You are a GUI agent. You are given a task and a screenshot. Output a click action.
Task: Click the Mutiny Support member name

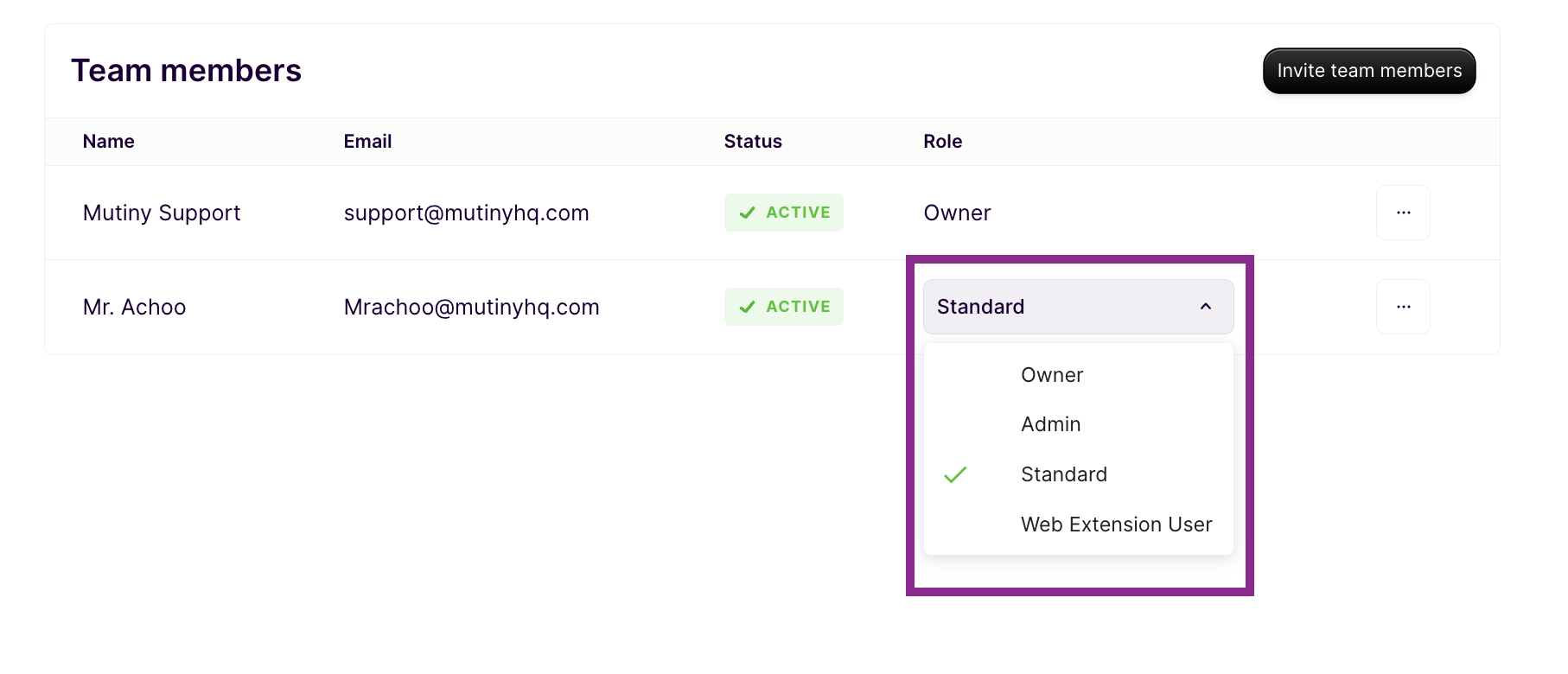coord(162,213)
